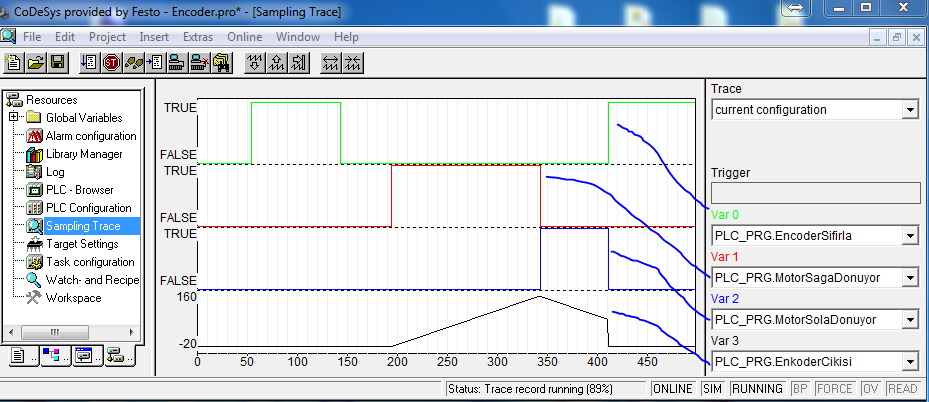929x402 pixels.
Task: Open the File menu
Action: 32,37
